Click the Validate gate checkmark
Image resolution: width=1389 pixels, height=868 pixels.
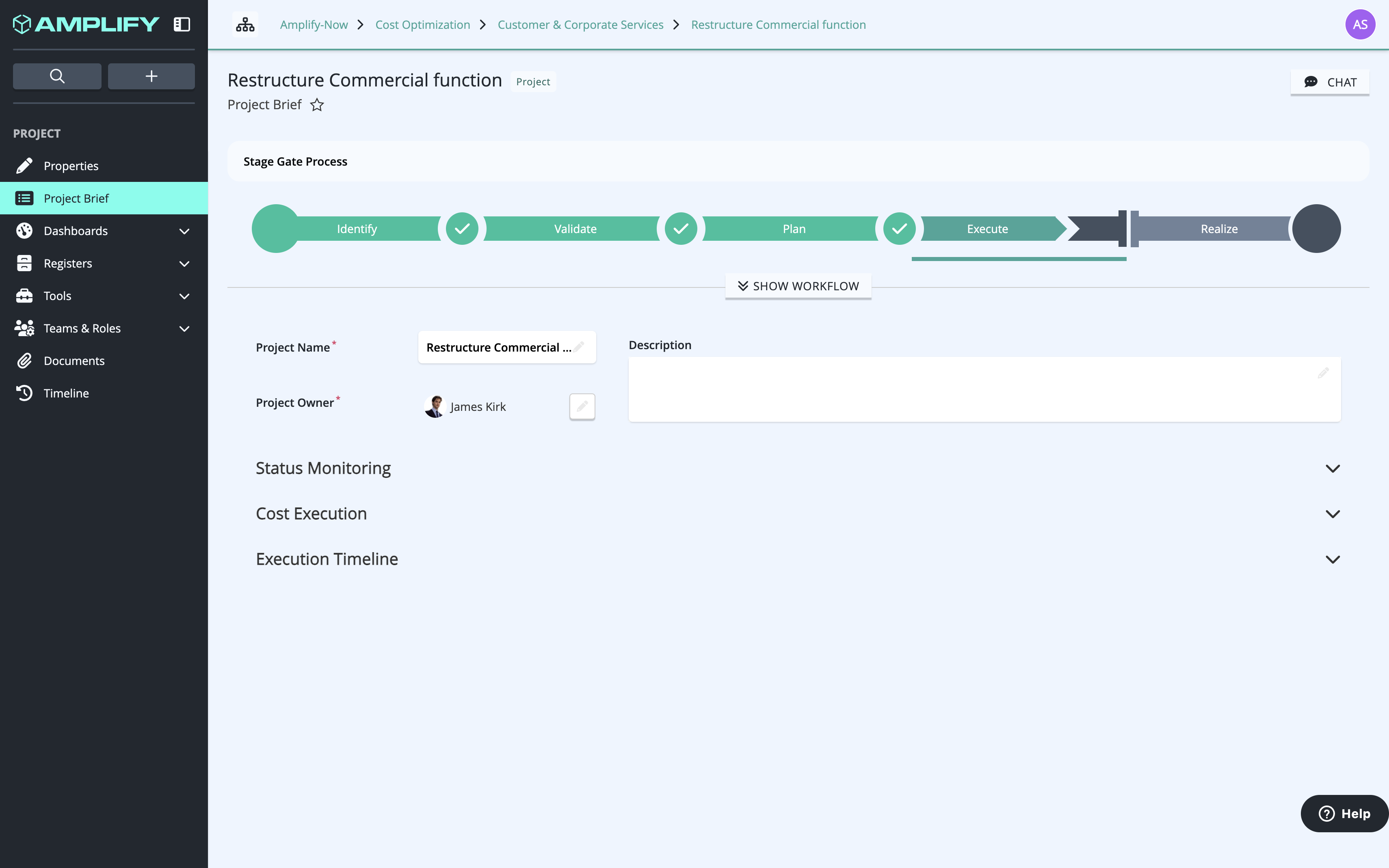(x=681, y=229)
